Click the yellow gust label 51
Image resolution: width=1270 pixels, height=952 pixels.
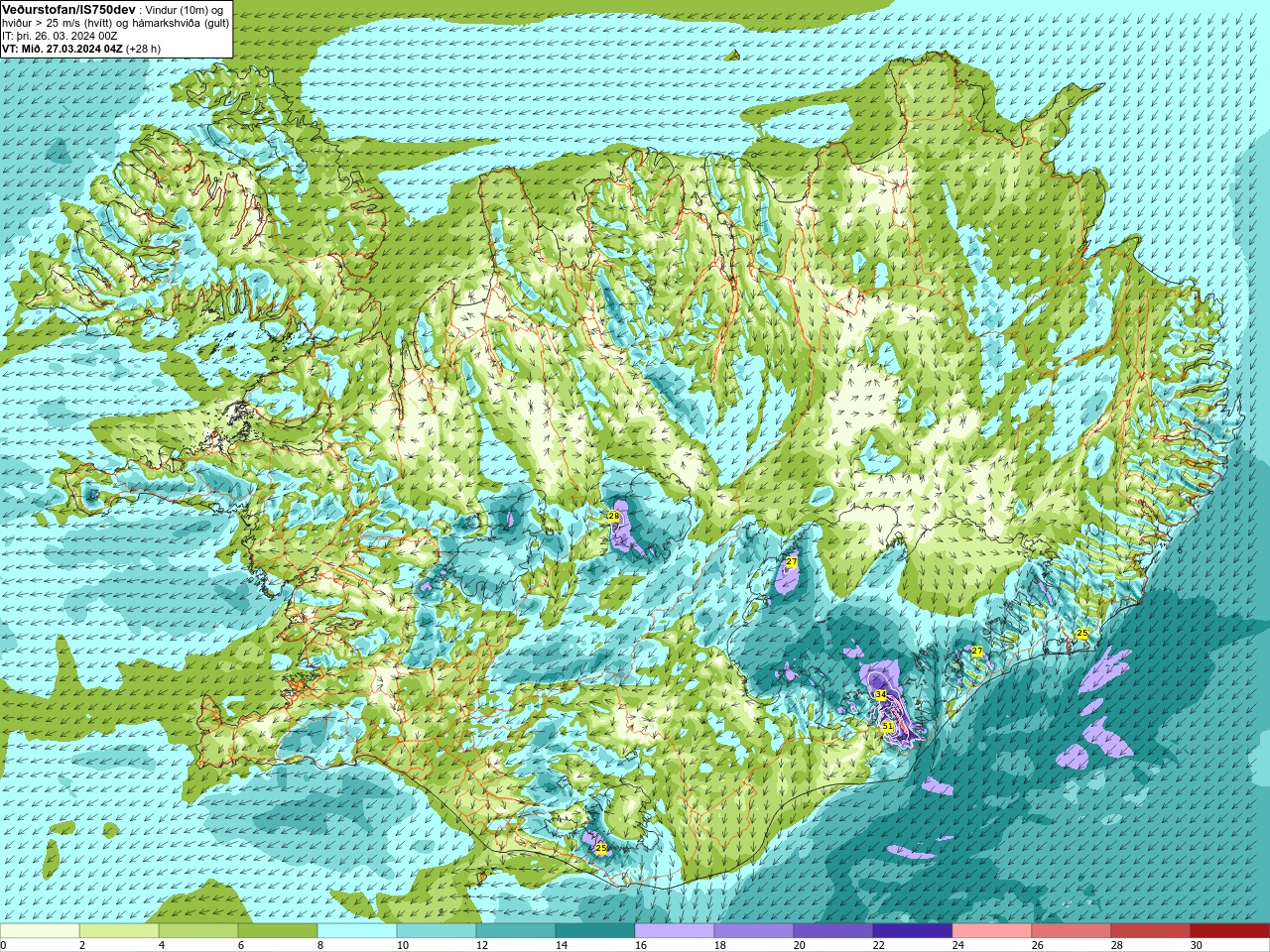pyautogui.click(x=887, y=726)
